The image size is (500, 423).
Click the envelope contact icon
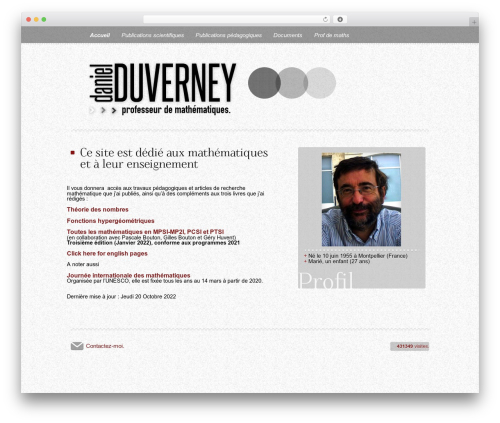(x=77, y=346)
